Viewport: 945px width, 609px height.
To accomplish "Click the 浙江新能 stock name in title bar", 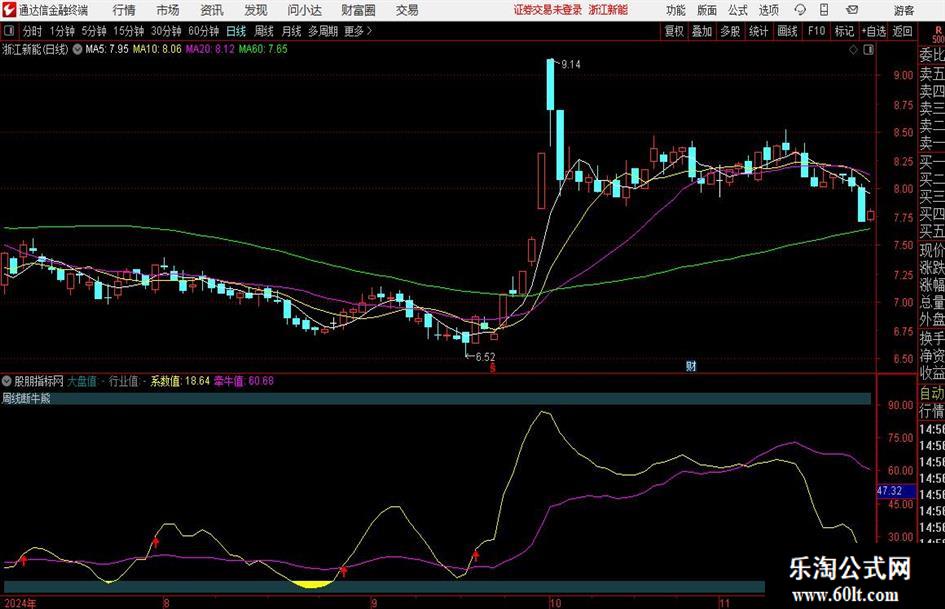I will tap(608, 10).
